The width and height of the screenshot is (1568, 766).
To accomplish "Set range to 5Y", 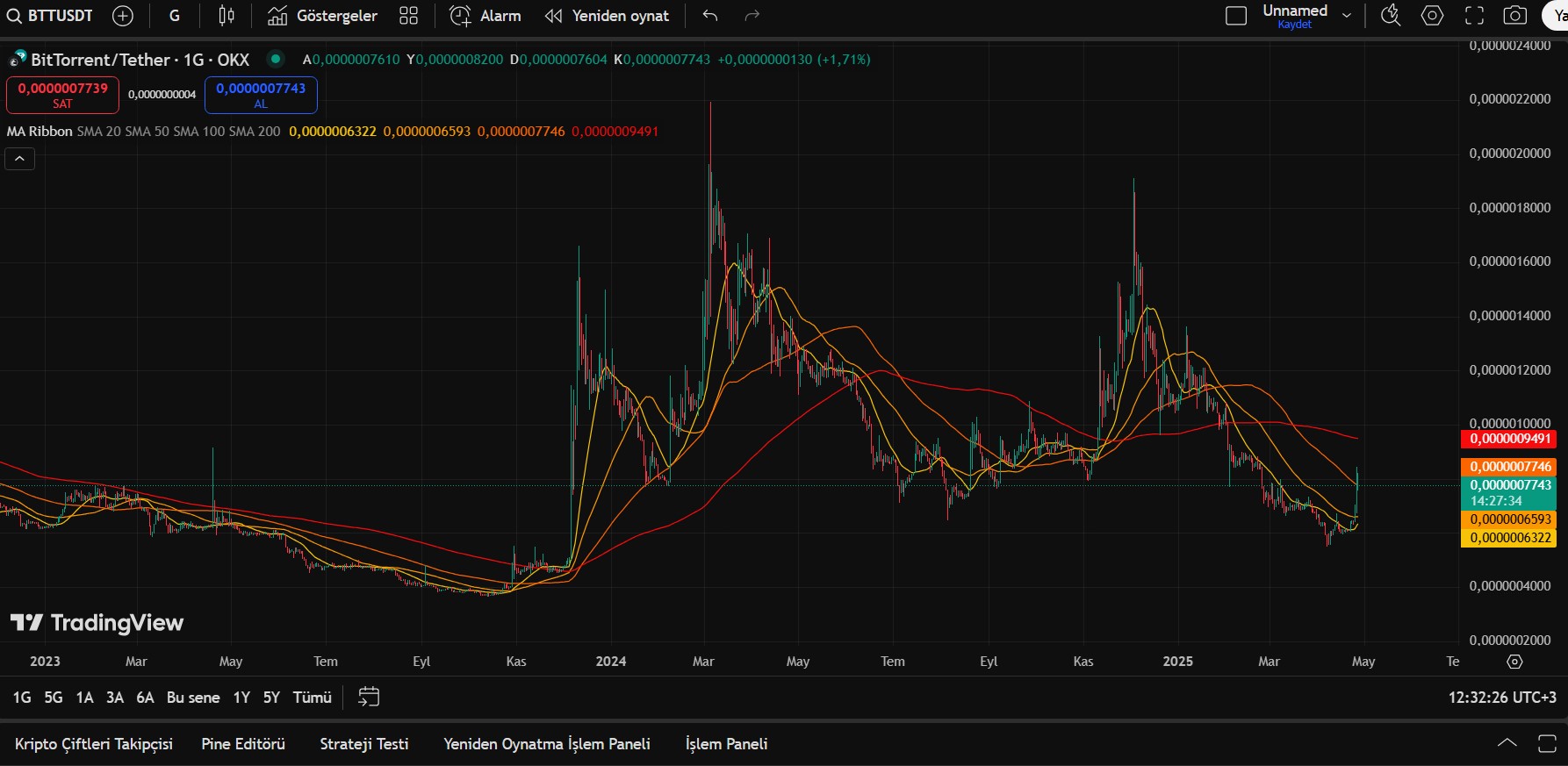I will (271, 698).
